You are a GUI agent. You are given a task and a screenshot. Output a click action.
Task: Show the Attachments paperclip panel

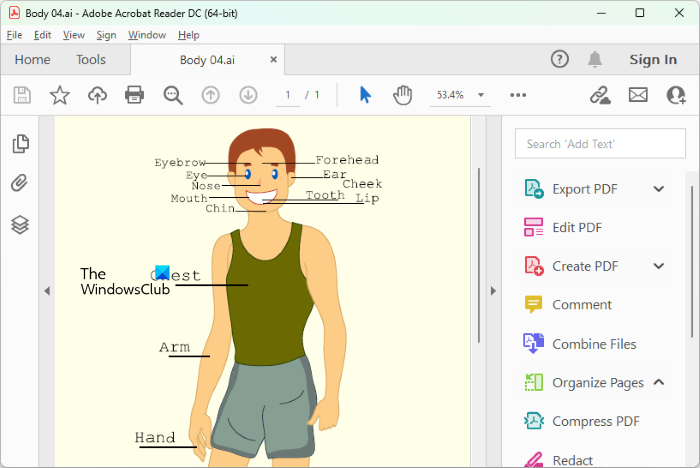coord(20,184)
